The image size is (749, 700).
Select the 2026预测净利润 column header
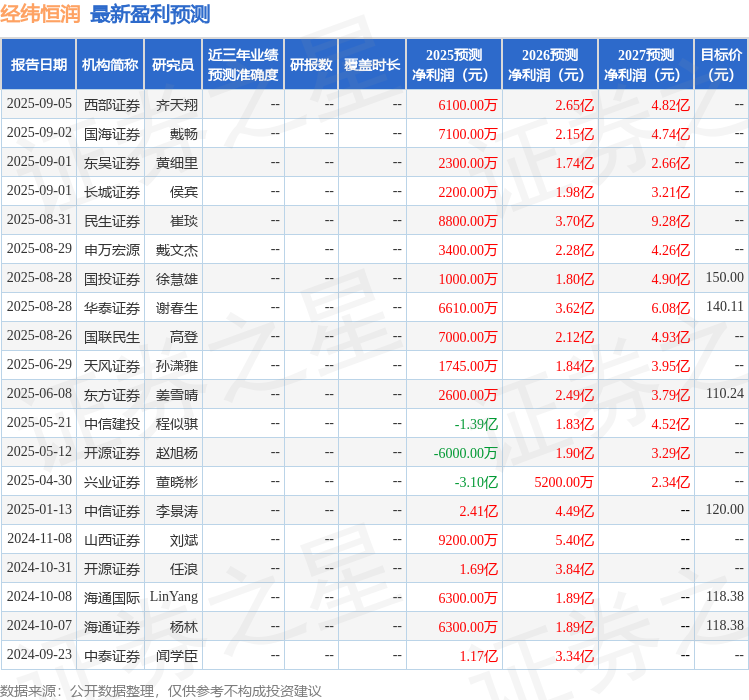550,65
